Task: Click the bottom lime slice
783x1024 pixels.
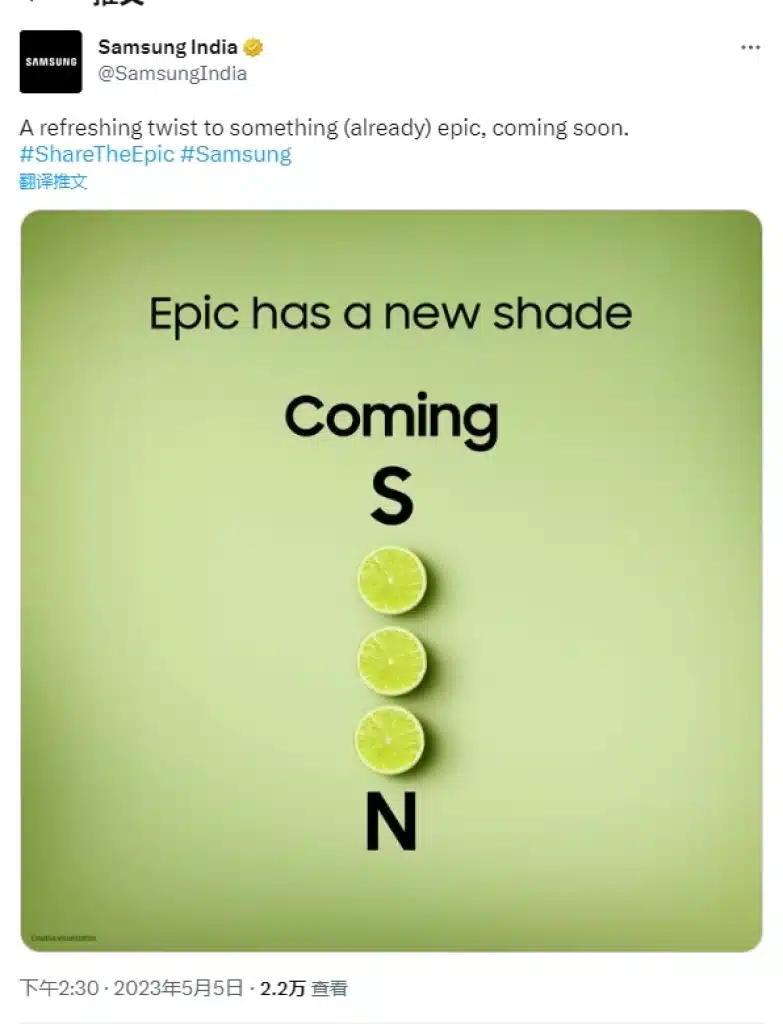Action: tap(390, 740)
